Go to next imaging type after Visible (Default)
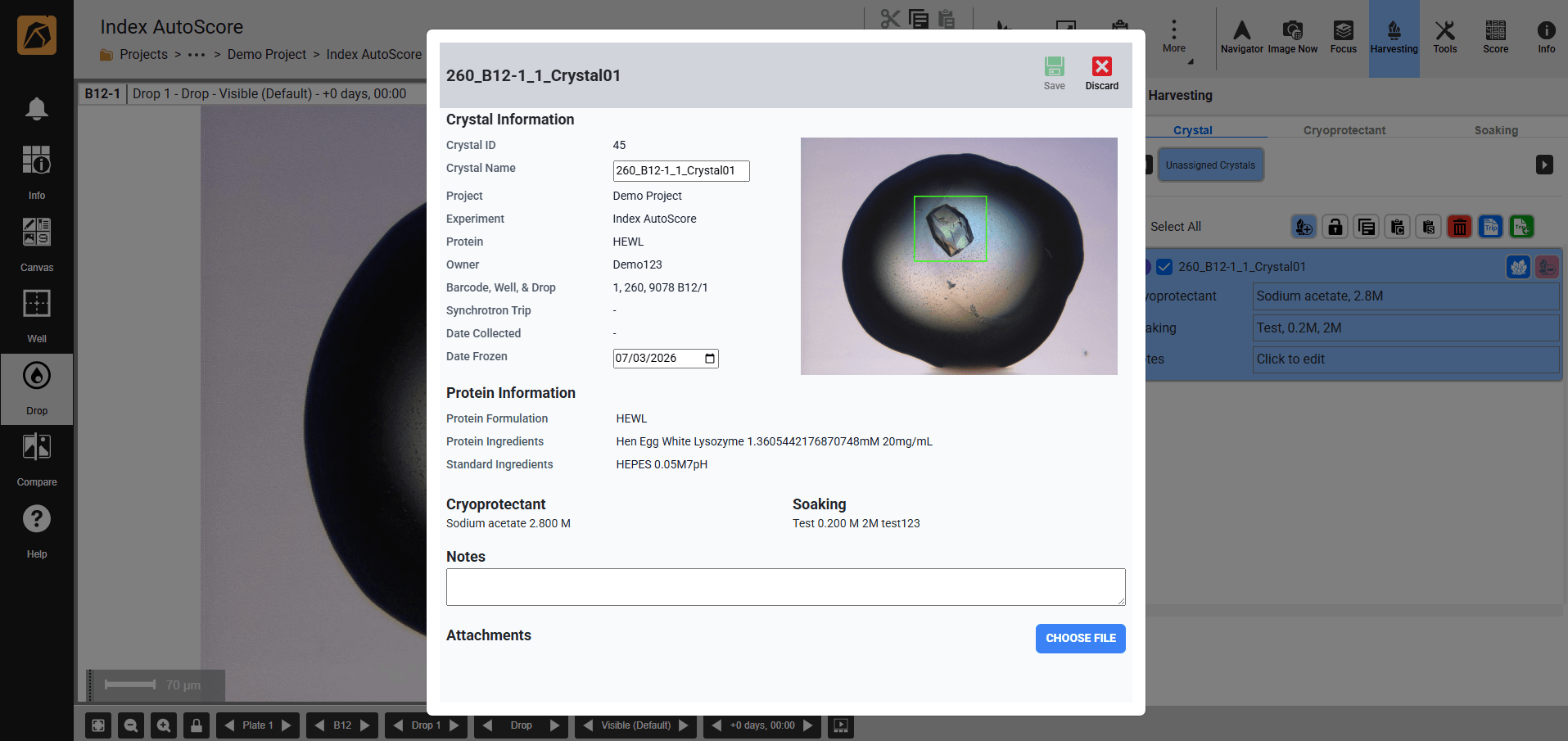Viewport: 1568px width, 741px height. point(684,725)
